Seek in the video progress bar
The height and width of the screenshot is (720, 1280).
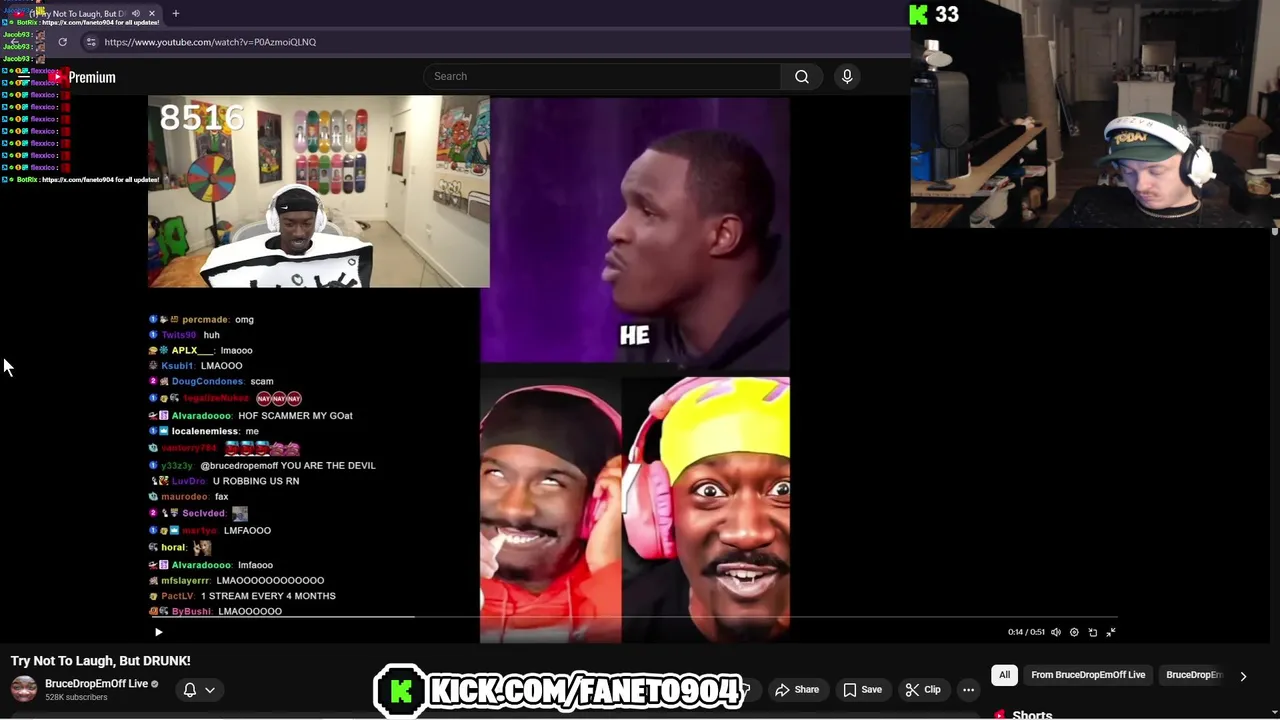click(635, 617)
